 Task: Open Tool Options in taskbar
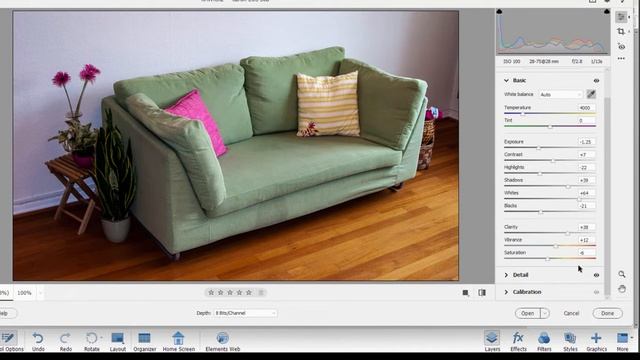[x=9, y=341]
